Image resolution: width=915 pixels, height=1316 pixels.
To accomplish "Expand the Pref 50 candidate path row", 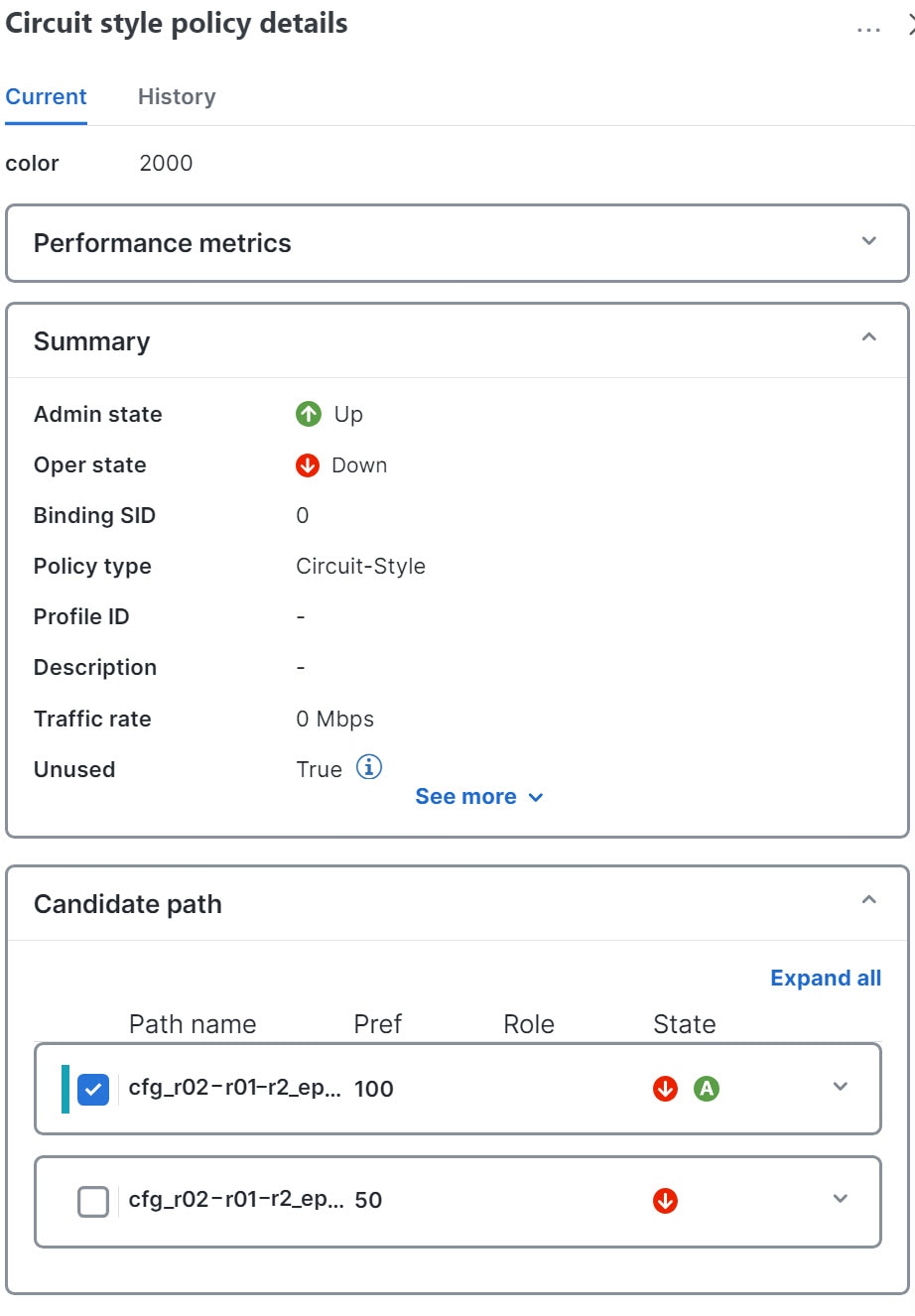I will pos(841,1199).
